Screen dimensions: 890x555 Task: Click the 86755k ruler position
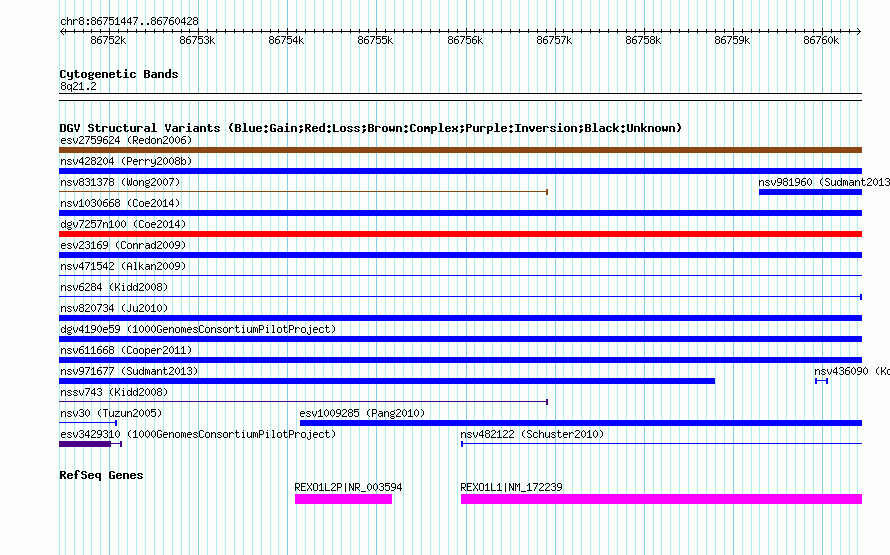(375, 40)
